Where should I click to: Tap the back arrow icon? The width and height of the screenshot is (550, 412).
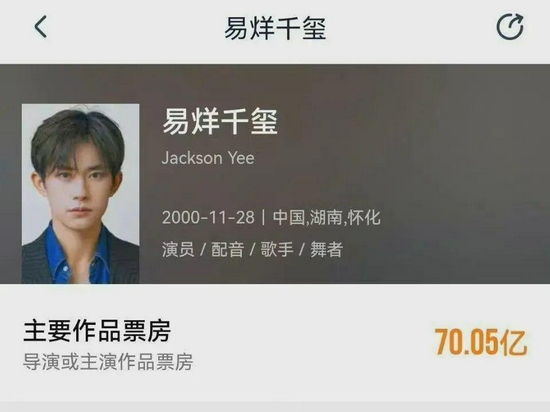[x=40, y=27]
